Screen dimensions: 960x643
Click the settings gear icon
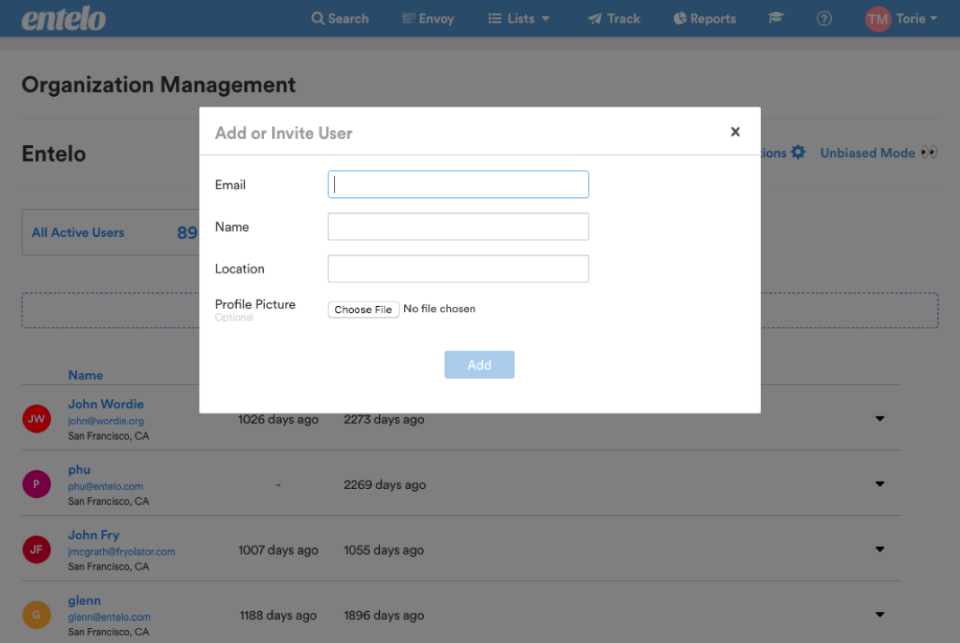pos(798,152)
